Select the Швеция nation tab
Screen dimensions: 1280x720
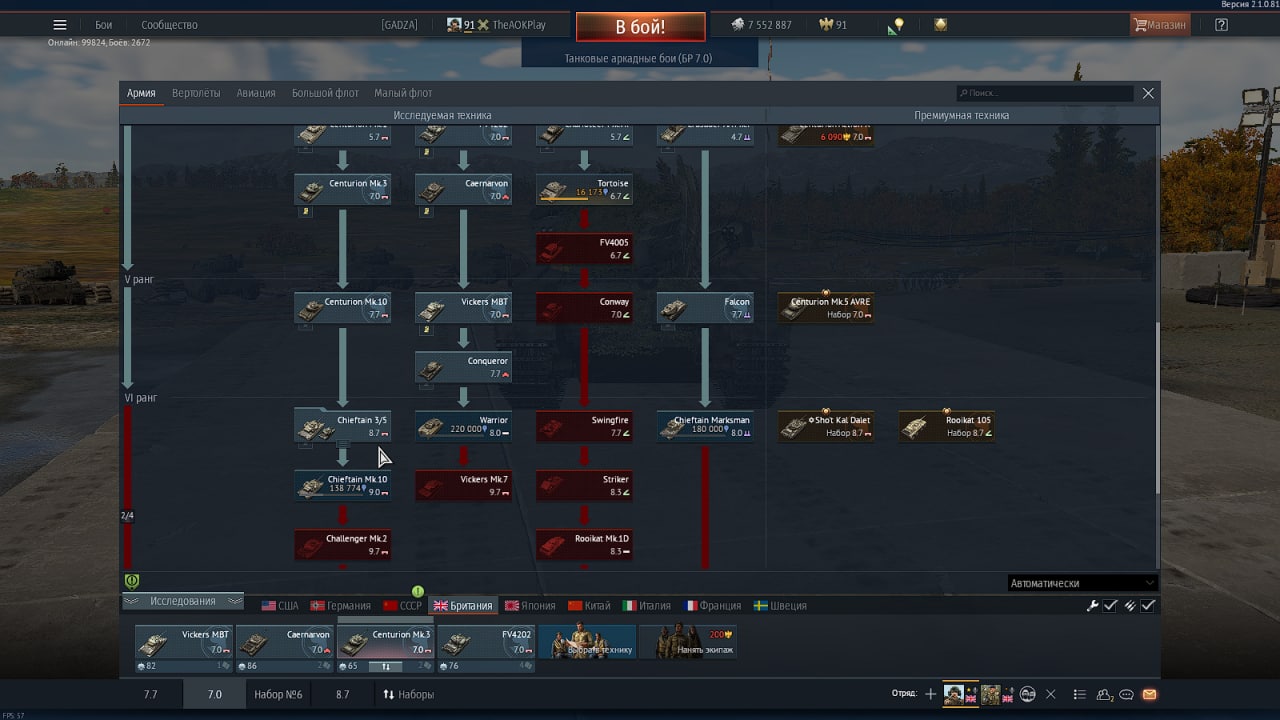(x=780, y=606)
